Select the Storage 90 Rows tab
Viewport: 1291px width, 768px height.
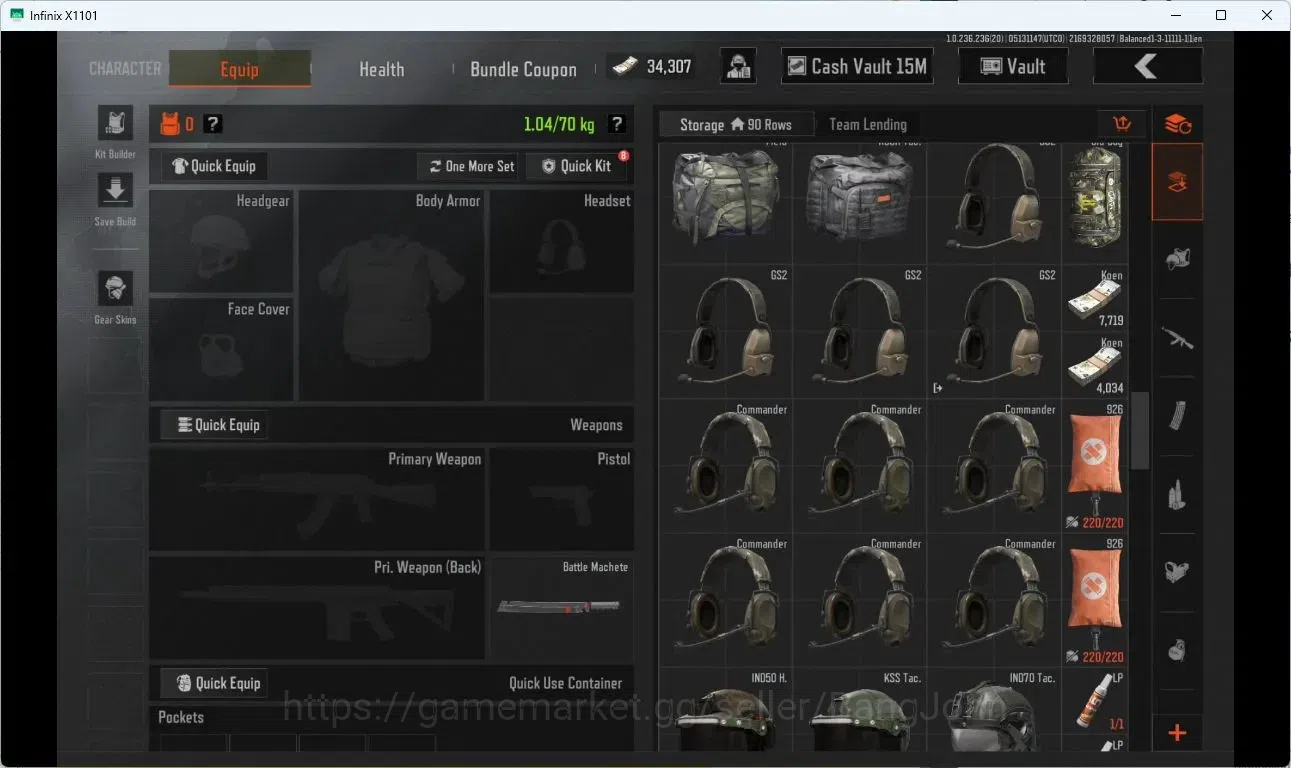(x=736, y=124)
